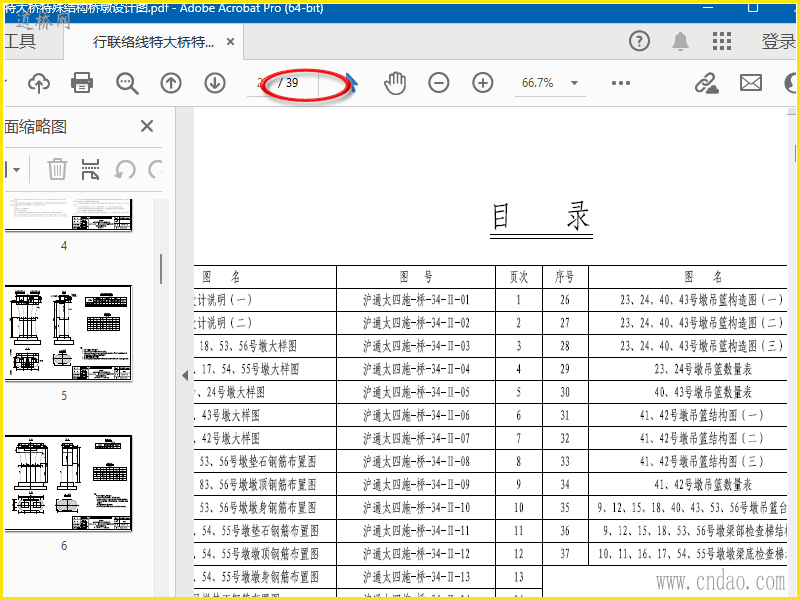Open thumbnails panel options dropdown arrow

[x=16, y=169]
